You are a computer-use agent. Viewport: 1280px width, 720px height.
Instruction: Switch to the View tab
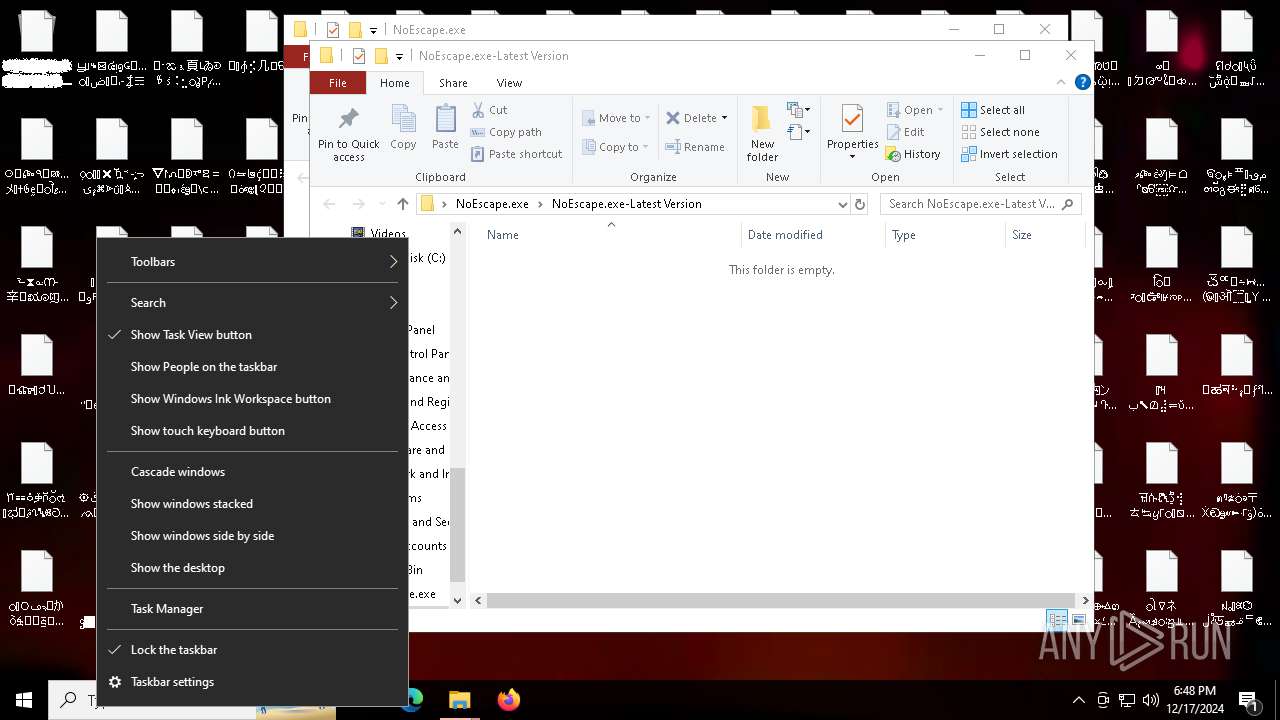pyautogui.click(x=509, y=83)
